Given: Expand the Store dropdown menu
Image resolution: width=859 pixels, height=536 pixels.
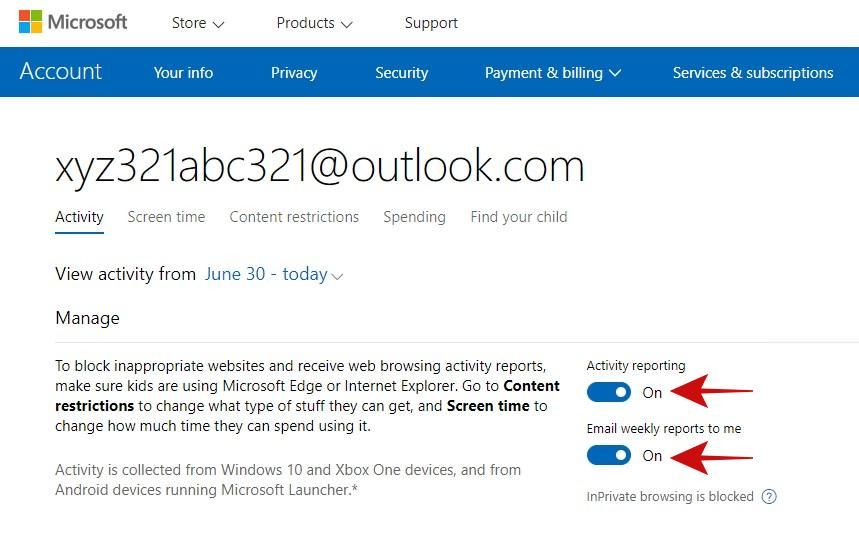Looking at the screenshot, I should (198, 23).
